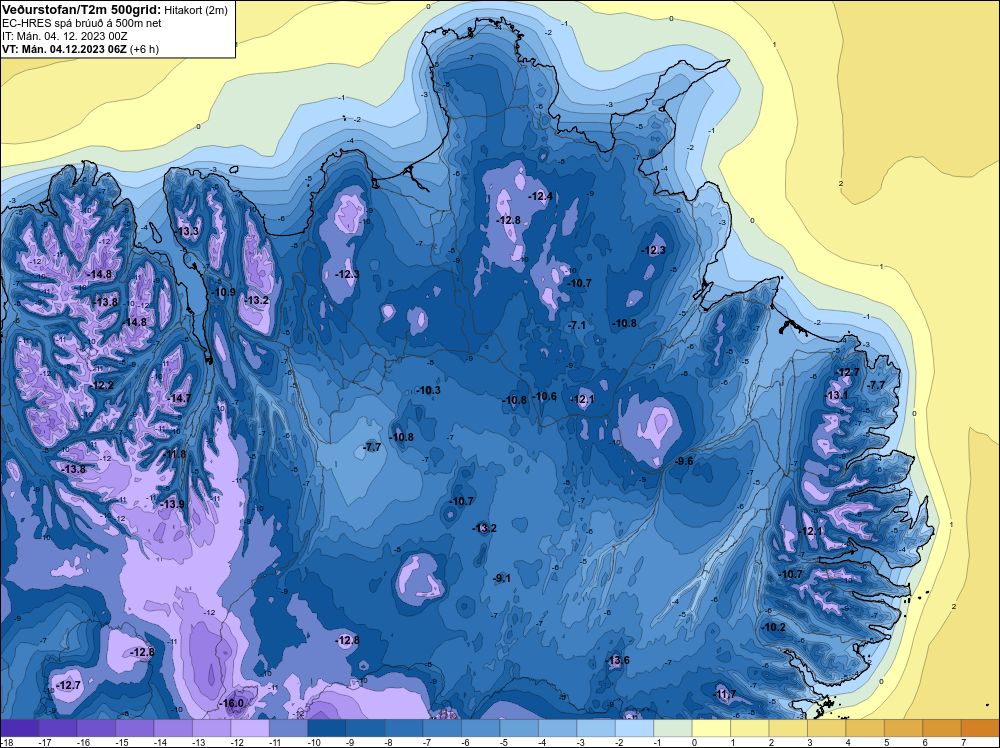Click the legend tick label -15

pyautogui.click(x=121, y=742)
